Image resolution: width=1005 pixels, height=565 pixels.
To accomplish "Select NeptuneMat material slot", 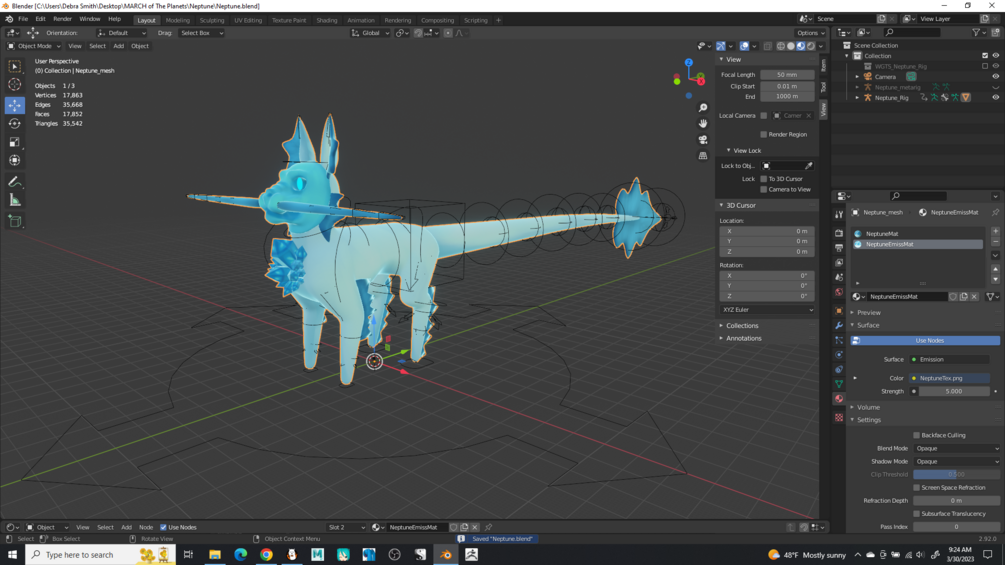I will (x=918, y=234).
